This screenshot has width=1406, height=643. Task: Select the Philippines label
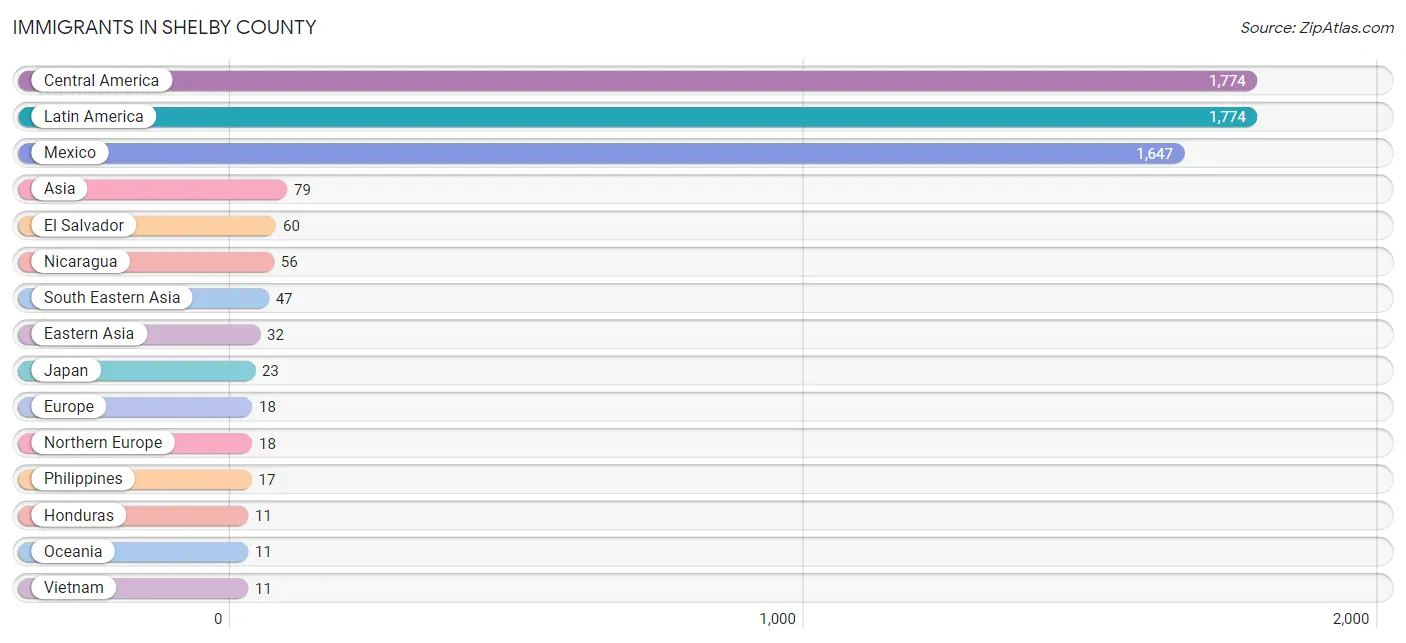[x=83, y=479]
